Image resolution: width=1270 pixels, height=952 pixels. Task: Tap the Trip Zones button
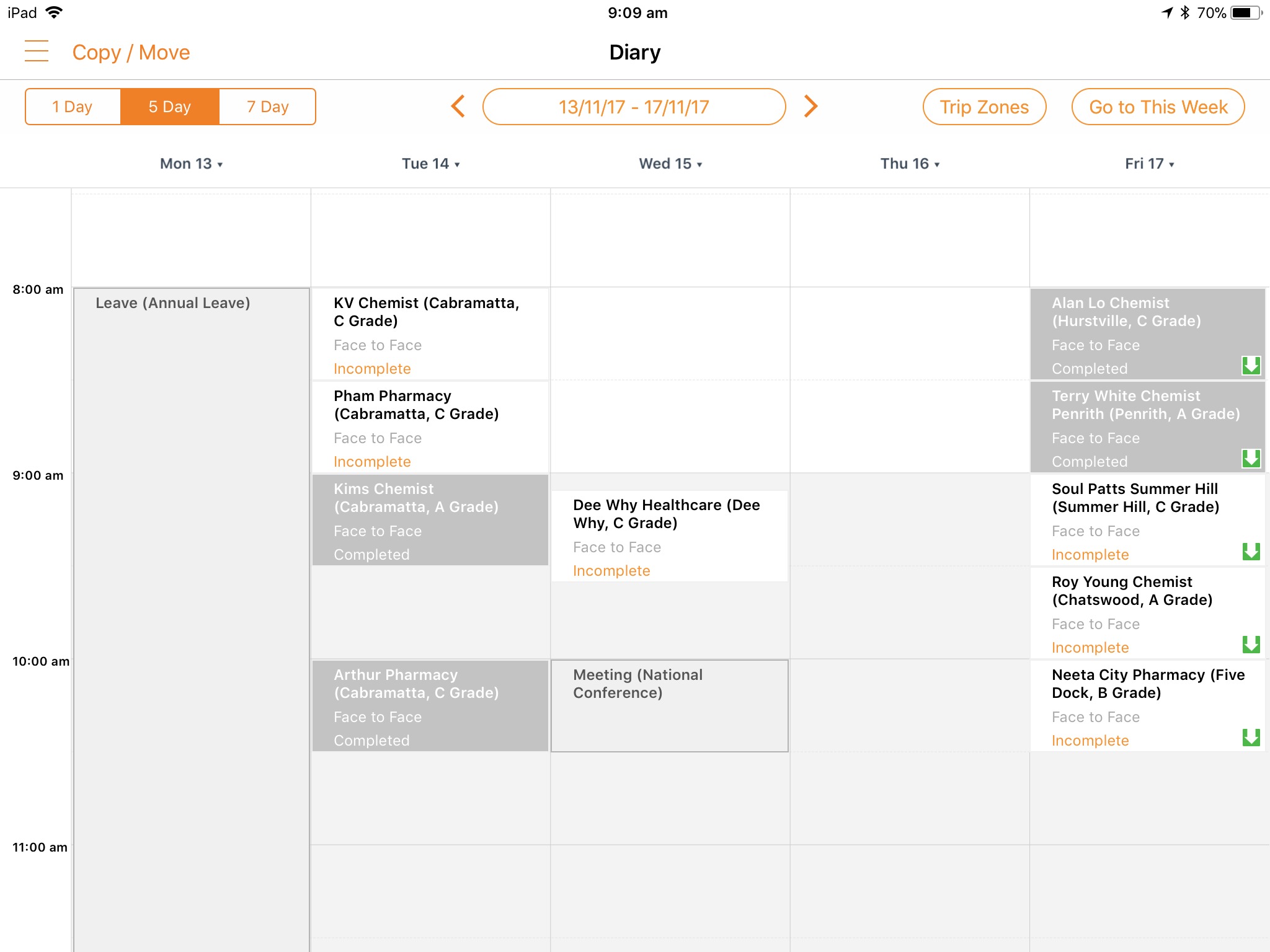pyautogui.click(x=984, y=107)
